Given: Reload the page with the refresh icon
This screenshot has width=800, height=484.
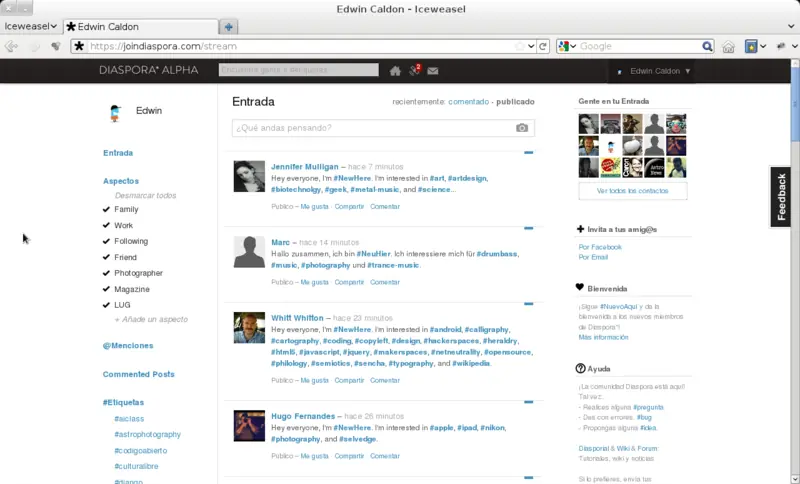Looking at the screenshot, I should click(543, 46).
